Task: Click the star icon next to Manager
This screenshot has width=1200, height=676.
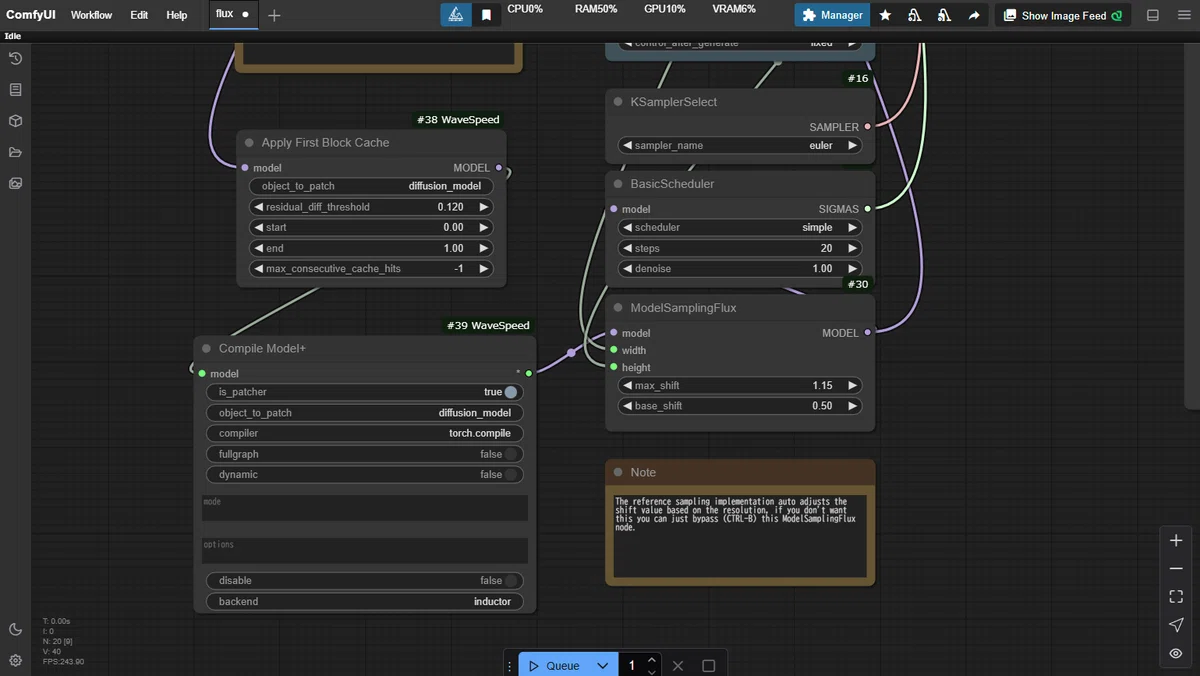Action: (885, 15)
